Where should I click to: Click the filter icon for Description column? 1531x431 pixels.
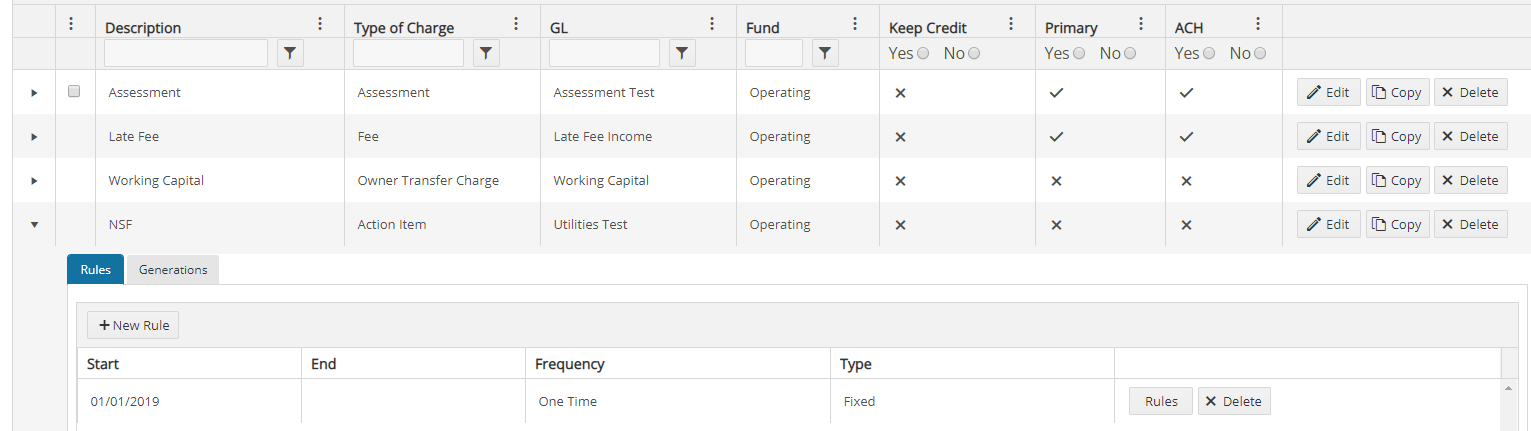click(289, 54)
